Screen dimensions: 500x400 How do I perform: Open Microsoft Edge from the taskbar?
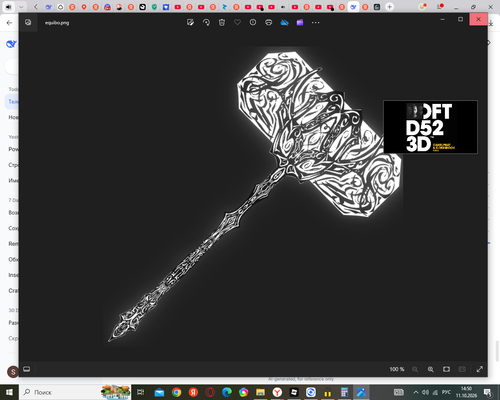[x=227, y=392]
